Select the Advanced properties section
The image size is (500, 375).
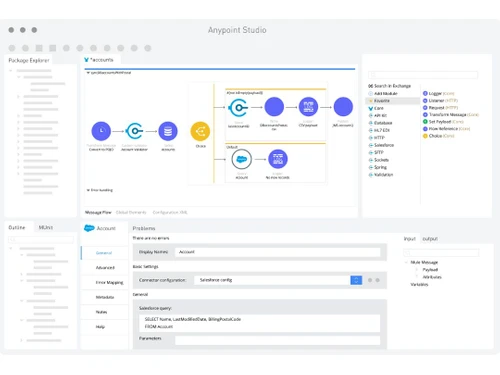[104, 268]
